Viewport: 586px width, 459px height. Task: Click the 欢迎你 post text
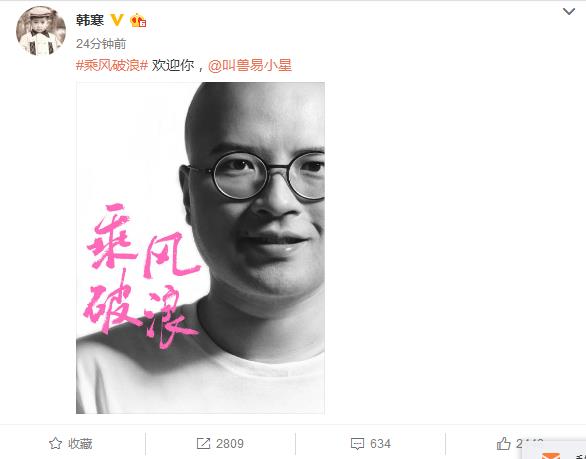tap(173, 65)
